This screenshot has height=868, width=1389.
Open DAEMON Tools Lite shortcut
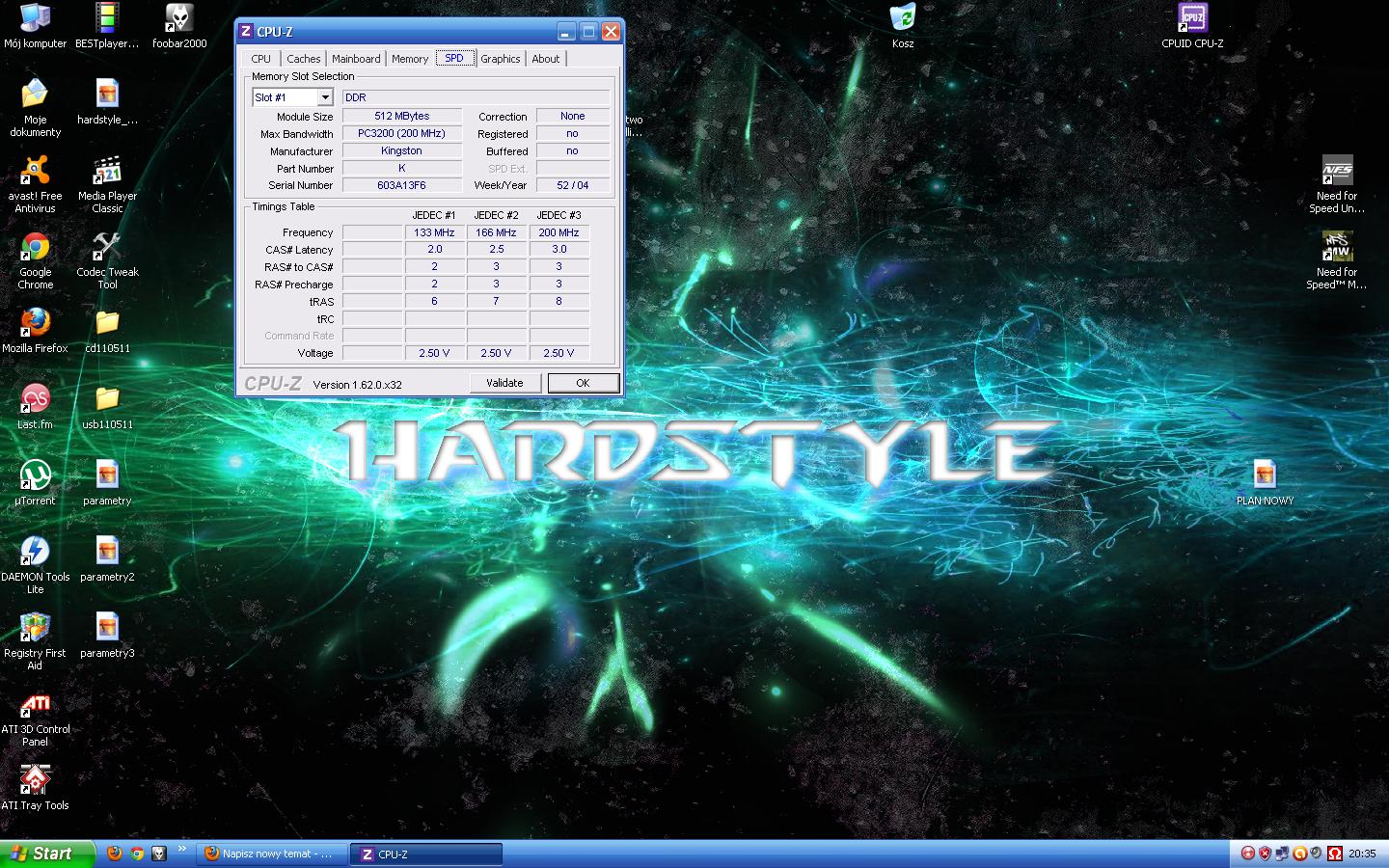[x=36, y=553]
